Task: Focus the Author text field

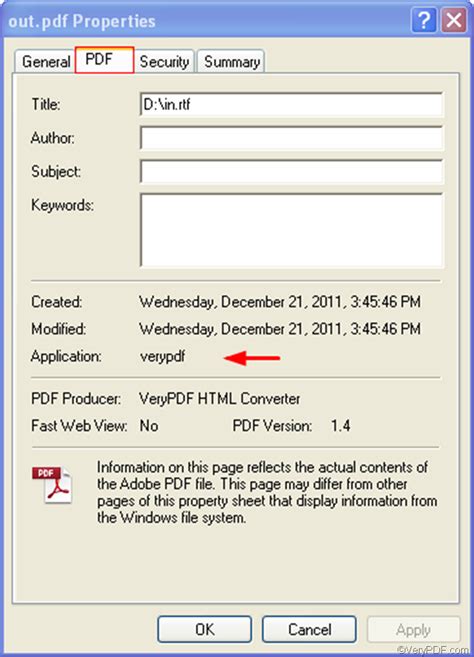Action: click(x=291, y=138)
